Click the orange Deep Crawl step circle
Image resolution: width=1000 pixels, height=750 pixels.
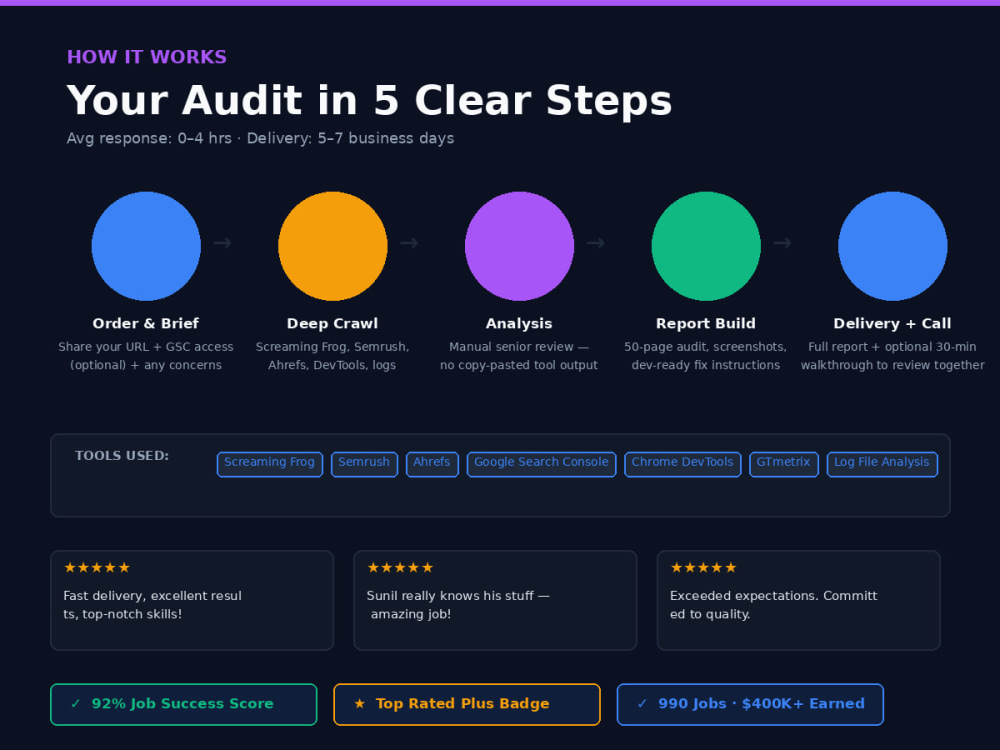(333, 246)
